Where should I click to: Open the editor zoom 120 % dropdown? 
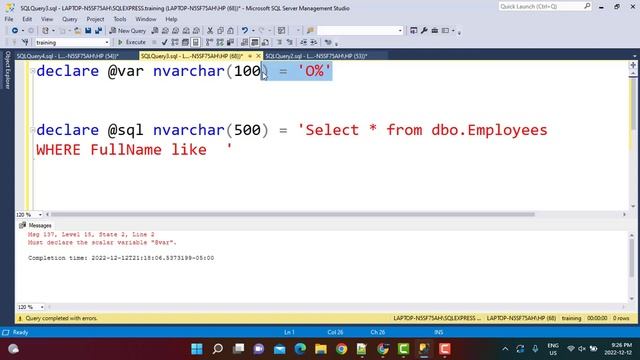tap(40, 214)
